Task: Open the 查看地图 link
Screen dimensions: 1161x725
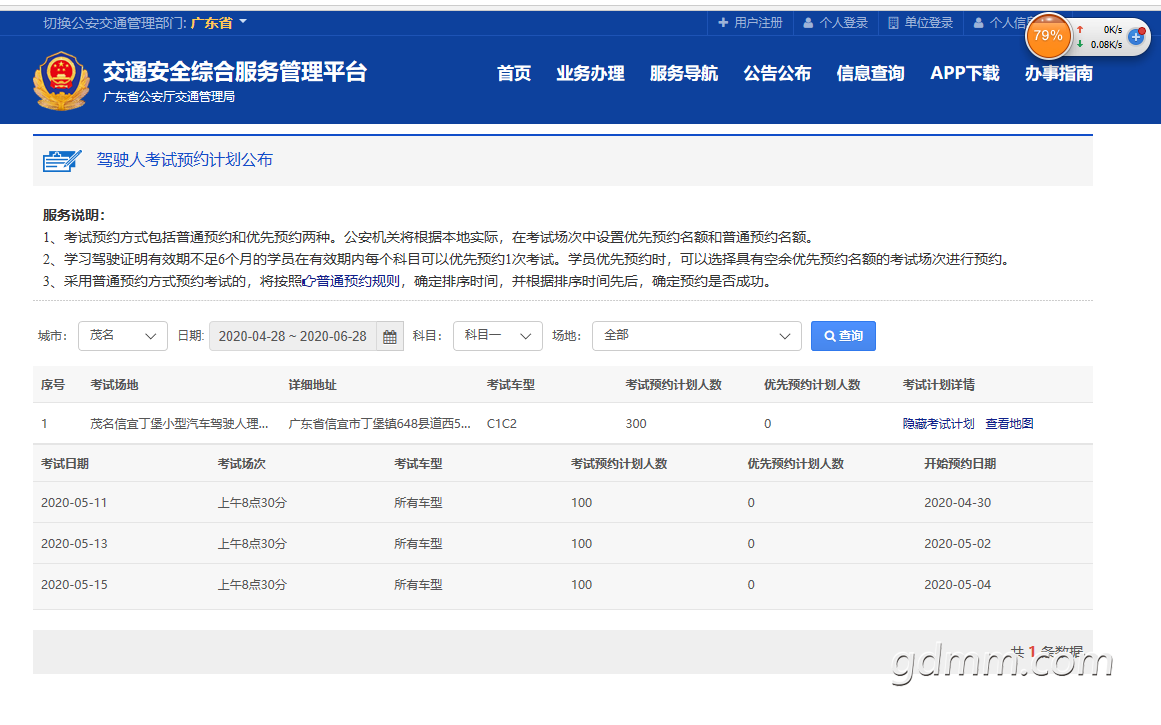Action: click(1009, 424)
